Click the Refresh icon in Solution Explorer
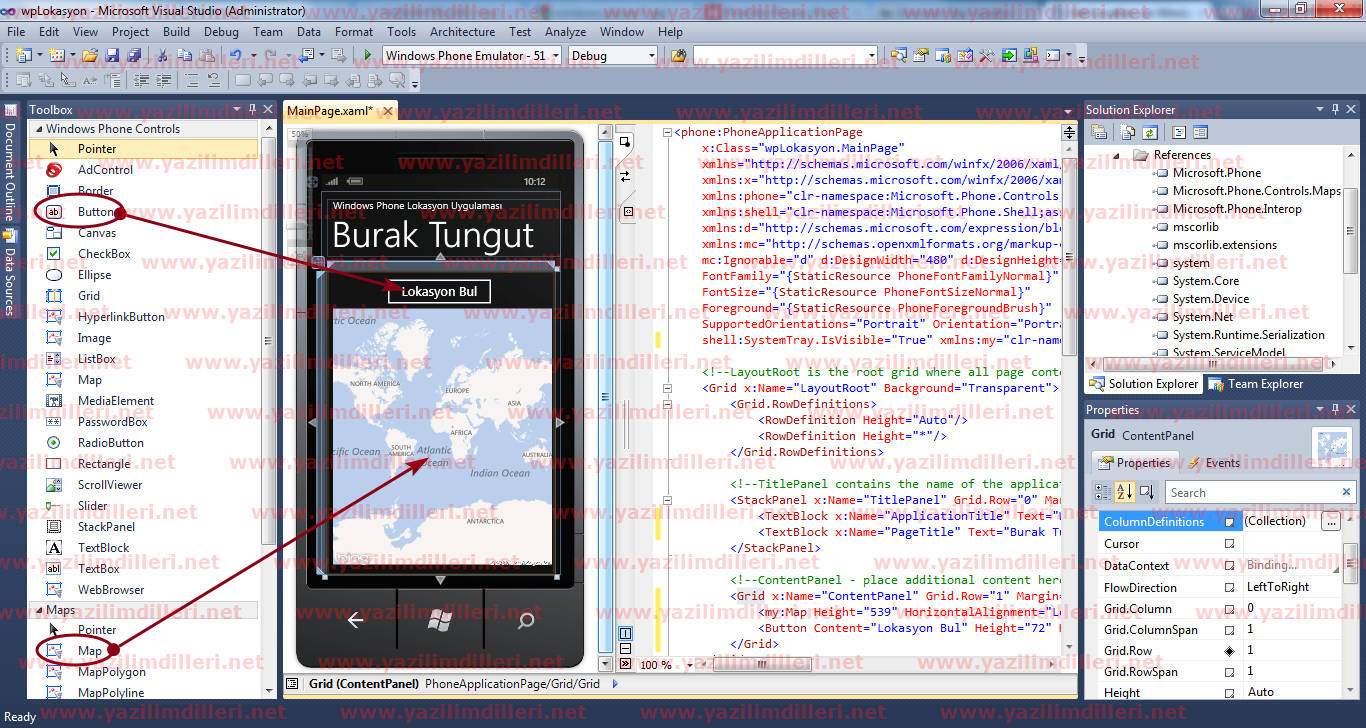Viewport: 1366px width, 728px height. (1149, 132)
